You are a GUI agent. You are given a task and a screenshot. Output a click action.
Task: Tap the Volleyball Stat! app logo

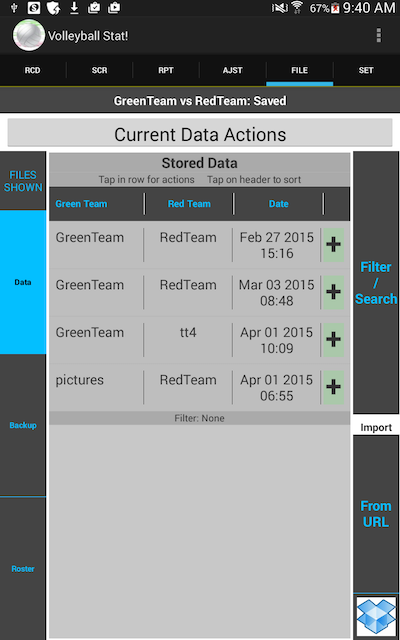[x=29, y=36]
